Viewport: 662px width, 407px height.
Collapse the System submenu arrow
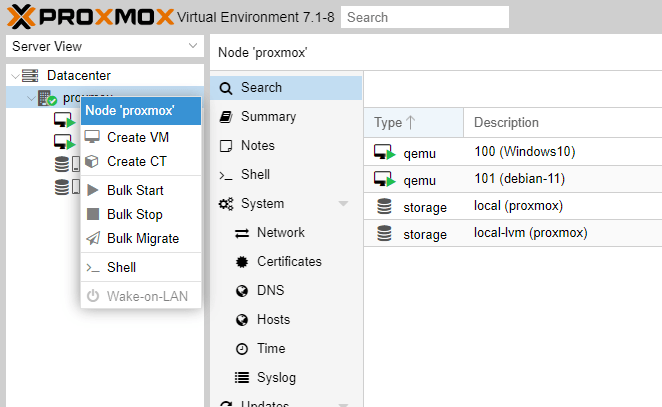pos(343,204)
